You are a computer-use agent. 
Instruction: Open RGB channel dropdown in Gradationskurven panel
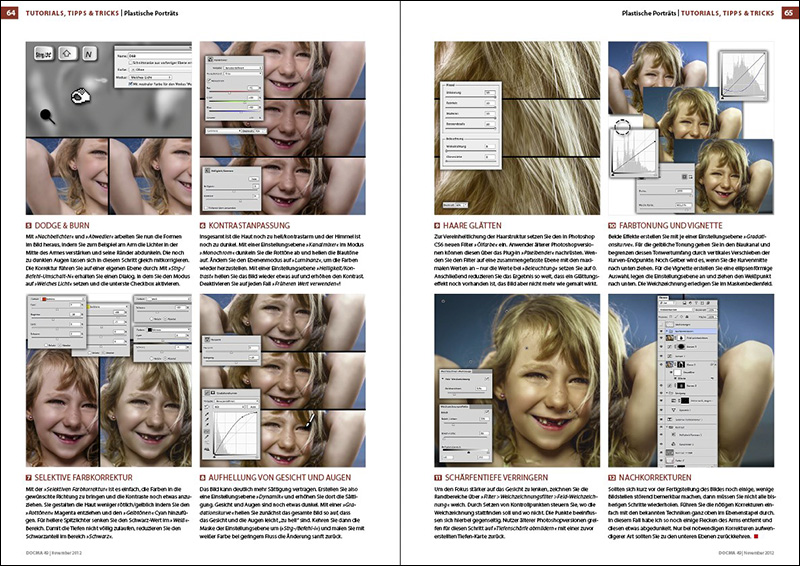coord(230,407)
